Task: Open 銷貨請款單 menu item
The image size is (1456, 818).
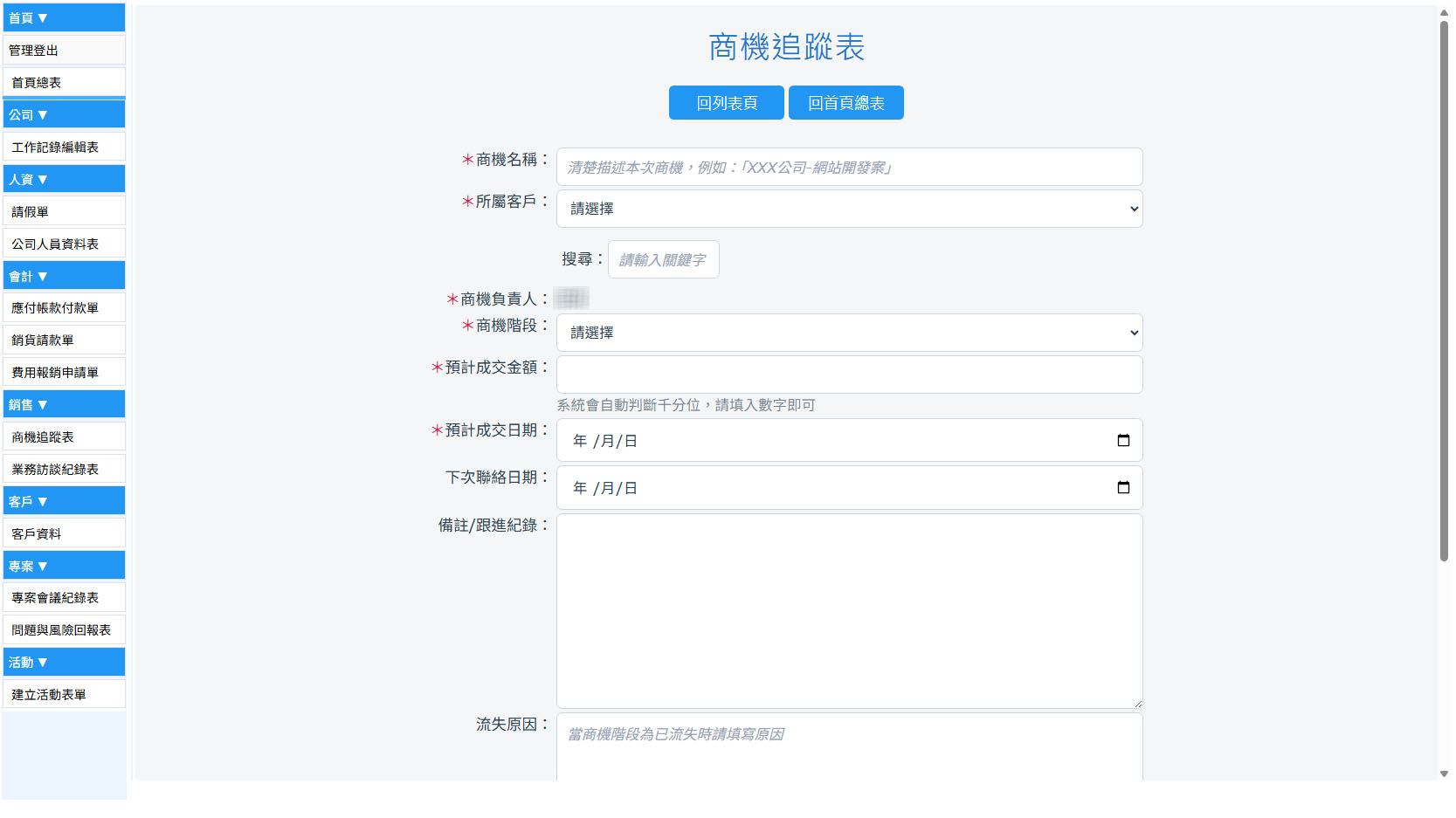Action: (64, 340)
